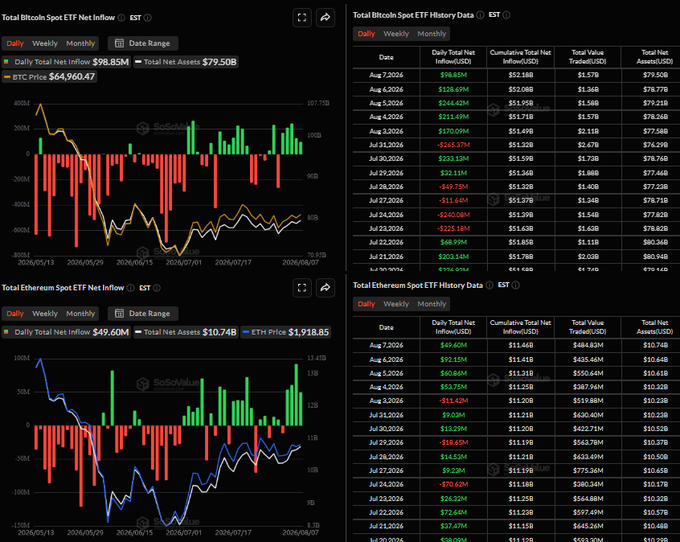The width and height of the screenshot is (680, 542).
Task: Click $775.36M value traded in Ethereum Jul 27 row
Action: pyautogui.click(x=588, y=470)
